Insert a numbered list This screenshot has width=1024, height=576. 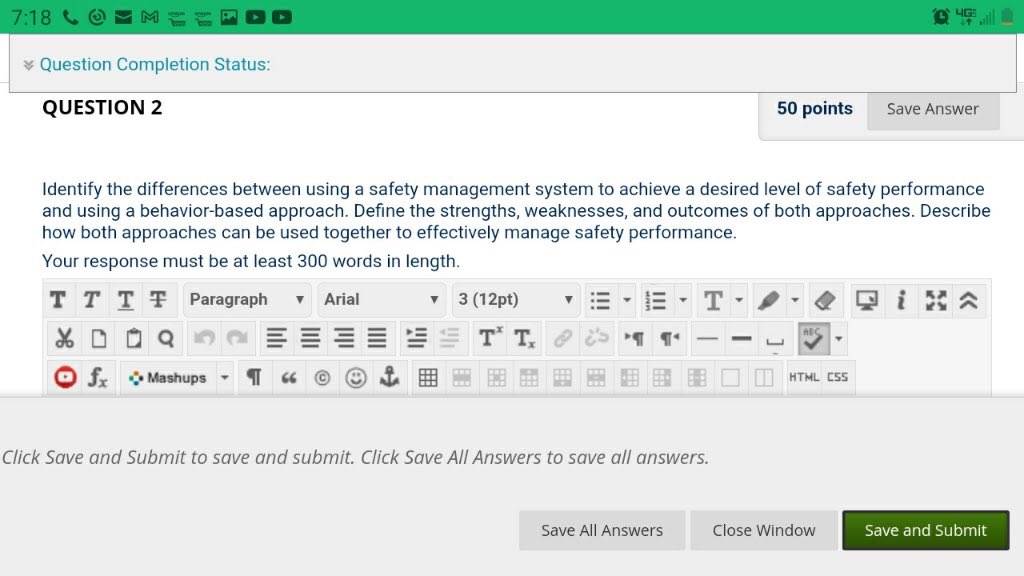[656, 300]
